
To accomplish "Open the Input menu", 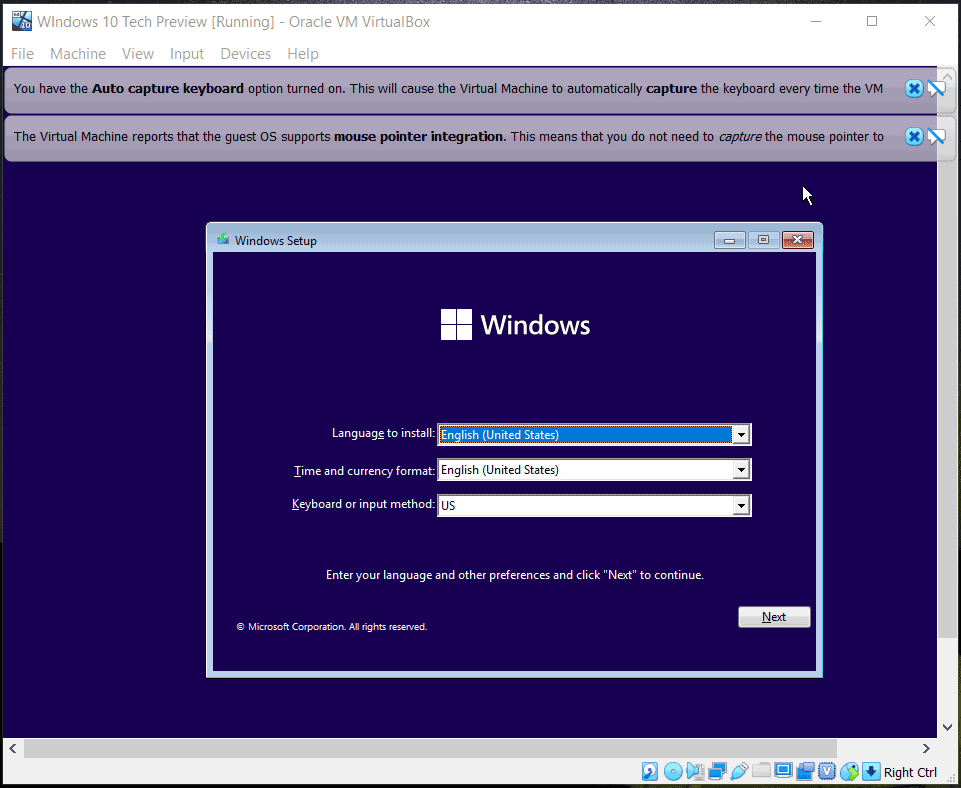I will coord(187,54).
